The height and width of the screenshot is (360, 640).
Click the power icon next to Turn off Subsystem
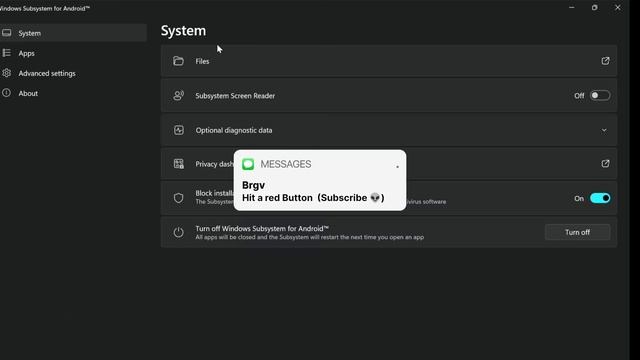[x=178, y=232]
